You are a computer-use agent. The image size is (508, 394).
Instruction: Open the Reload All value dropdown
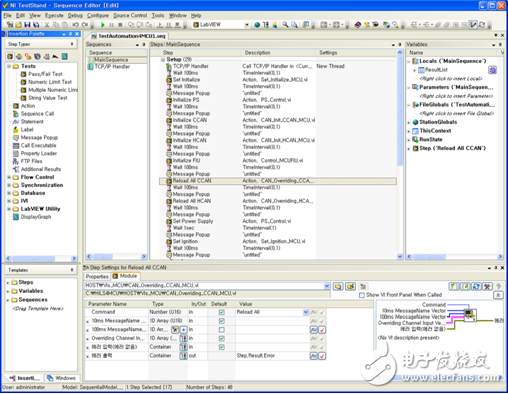(x=306, y=312)
